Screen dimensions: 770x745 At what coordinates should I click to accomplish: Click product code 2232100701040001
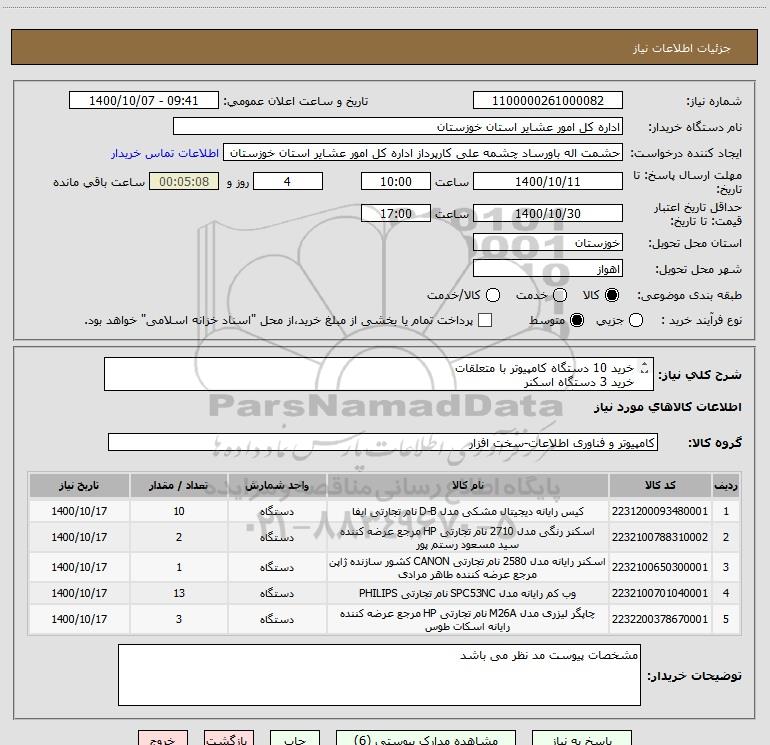[660, 593]
